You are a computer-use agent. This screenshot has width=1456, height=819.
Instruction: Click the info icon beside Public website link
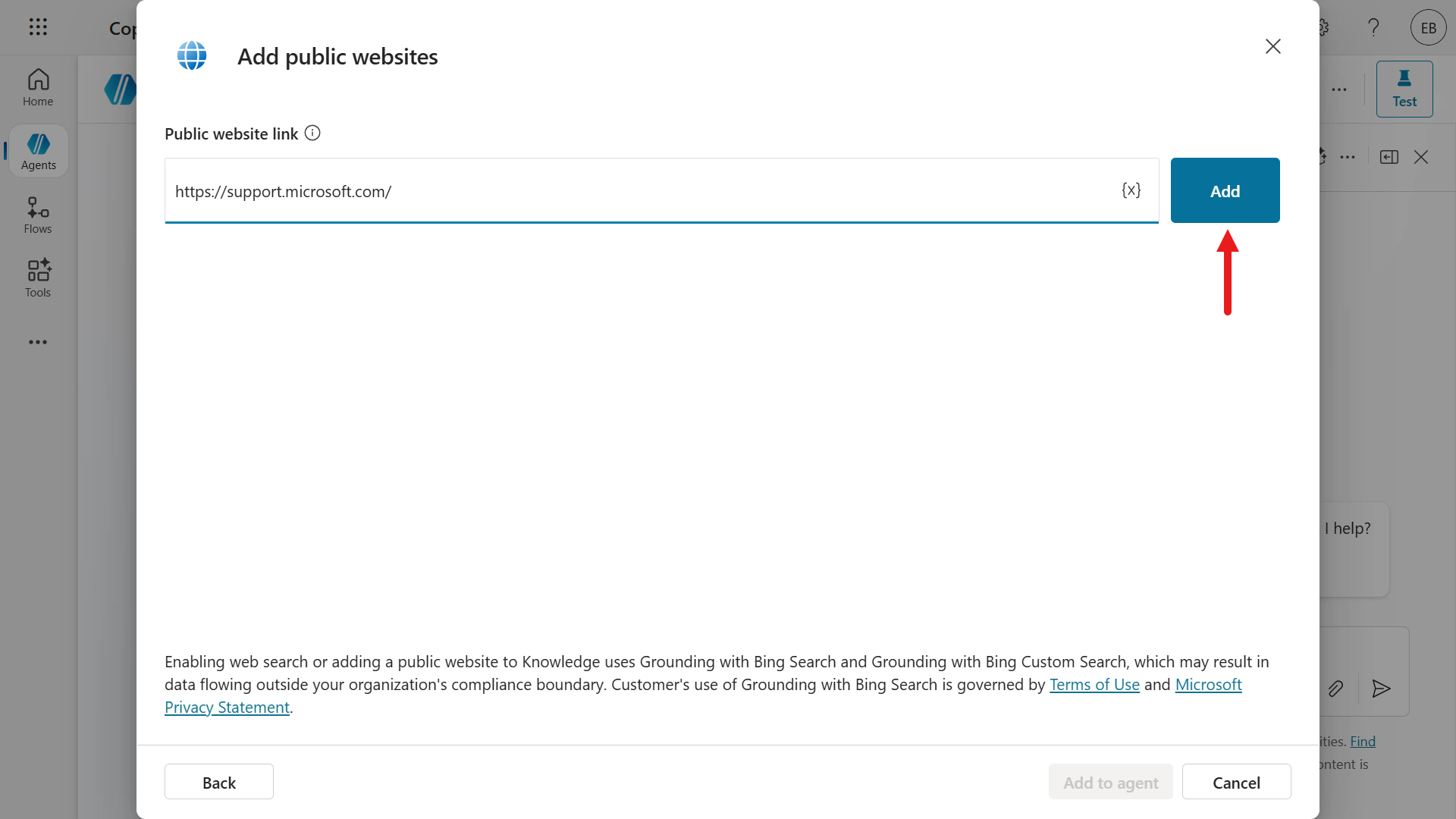coord(312,133)
